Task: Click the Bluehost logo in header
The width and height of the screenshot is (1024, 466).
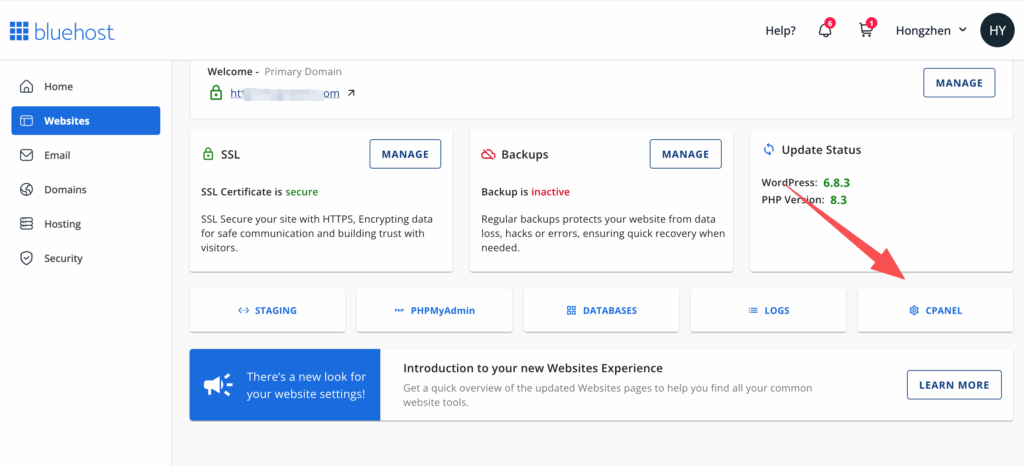Action: 62,31
